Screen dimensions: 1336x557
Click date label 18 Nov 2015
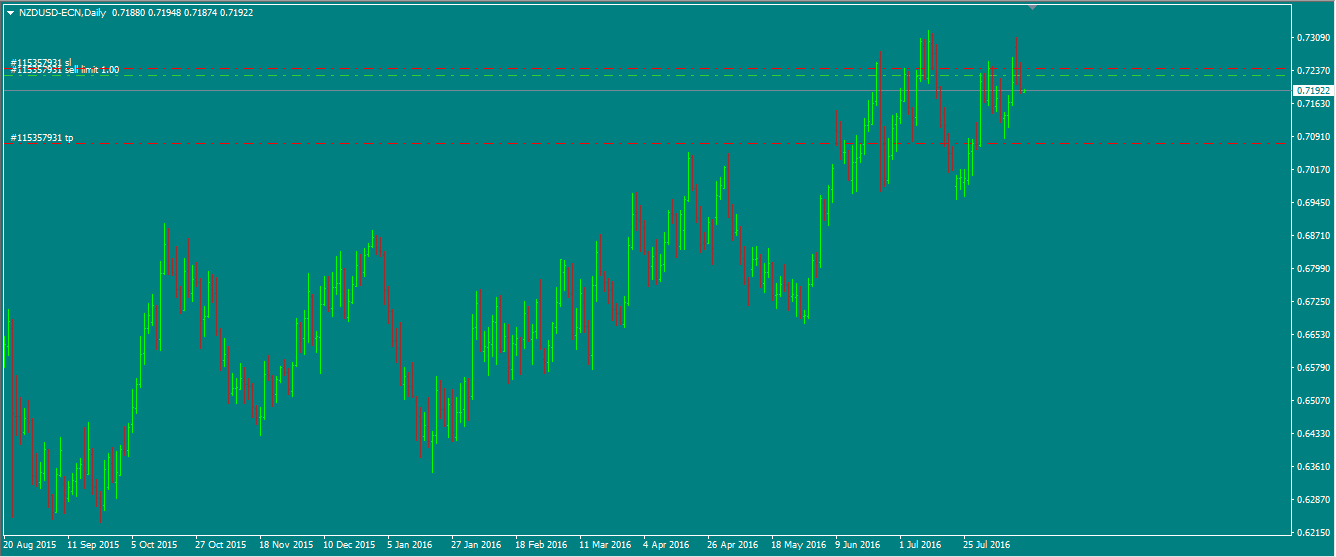point(285,545)
